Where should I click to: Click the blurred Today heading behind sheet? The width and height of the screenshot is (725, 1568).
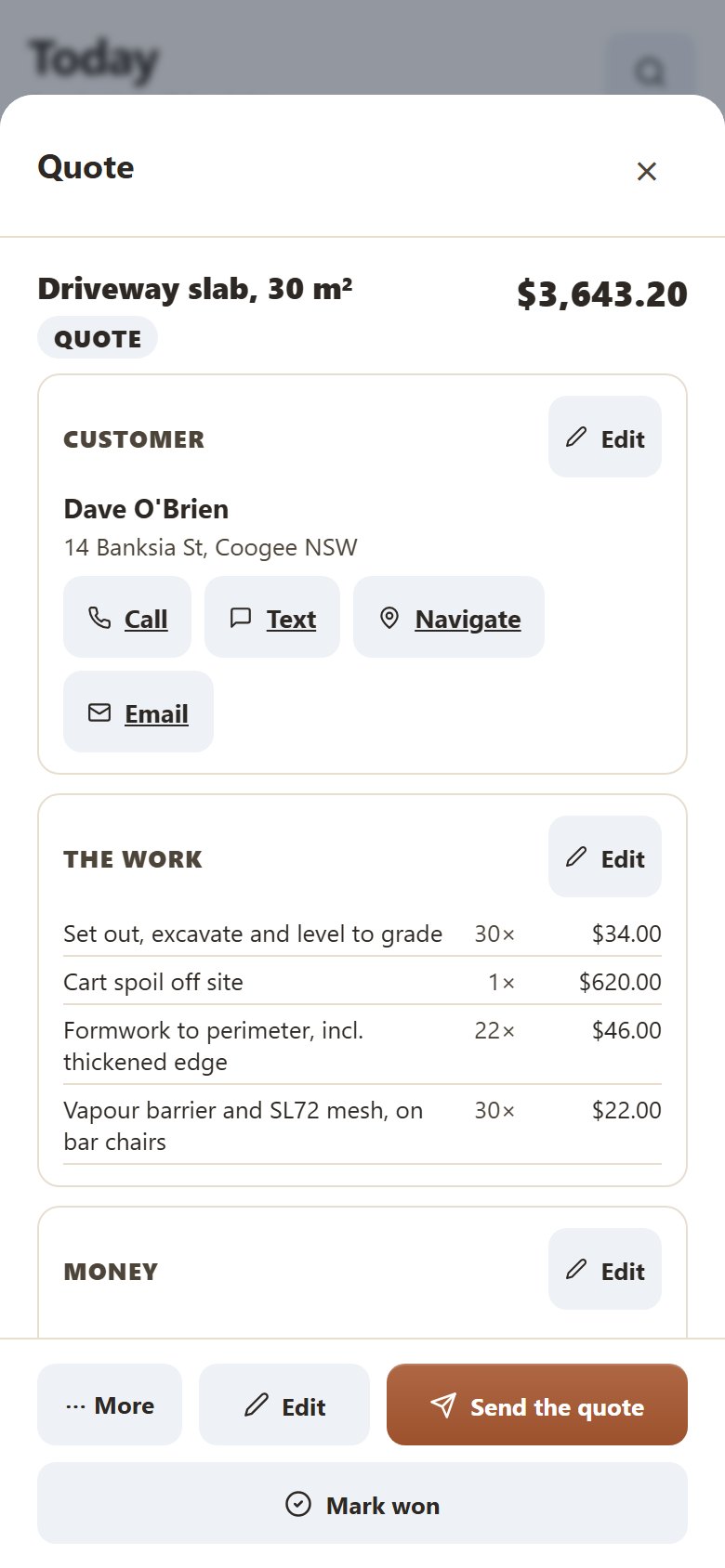94,61
